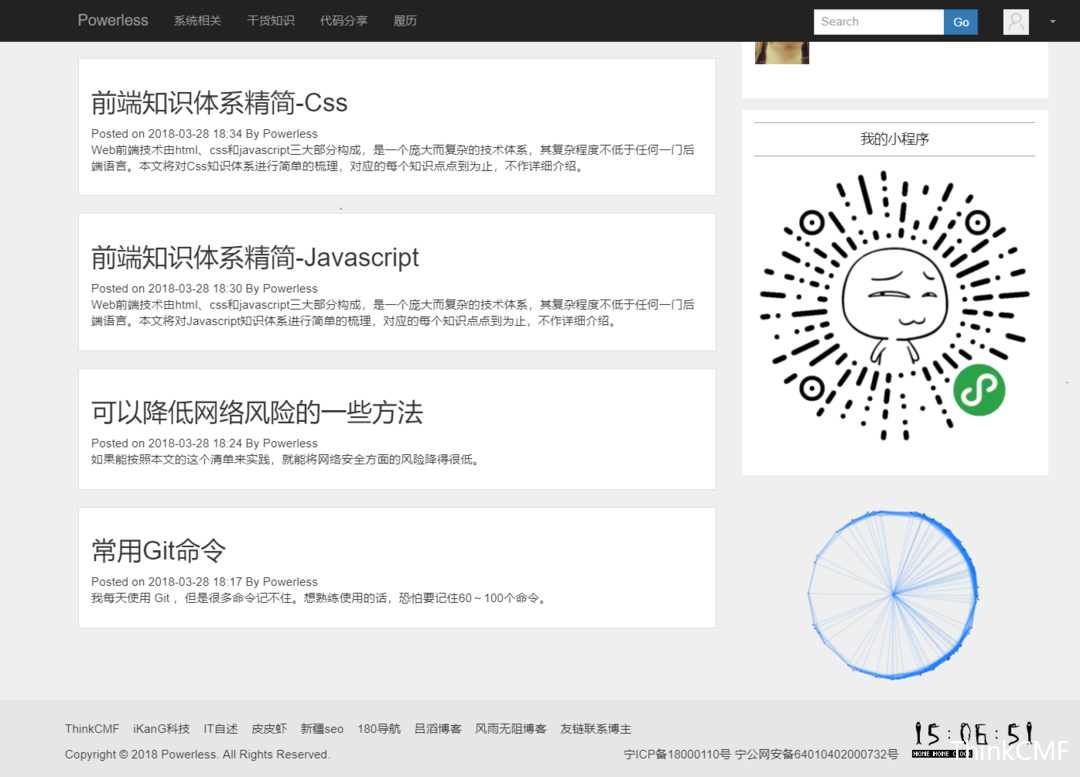Screen dimensions: 1080x777
Task: Open the Powerless site brand link
Action: point(112,21)
